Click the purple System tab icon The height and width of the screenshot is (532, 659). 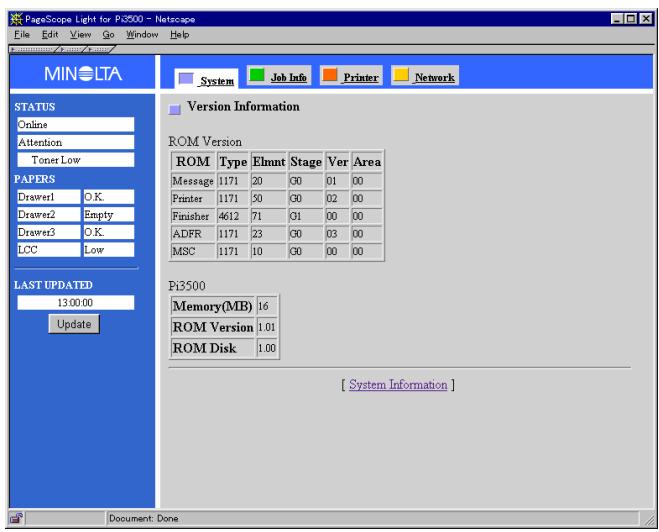(x=186, y=79)
